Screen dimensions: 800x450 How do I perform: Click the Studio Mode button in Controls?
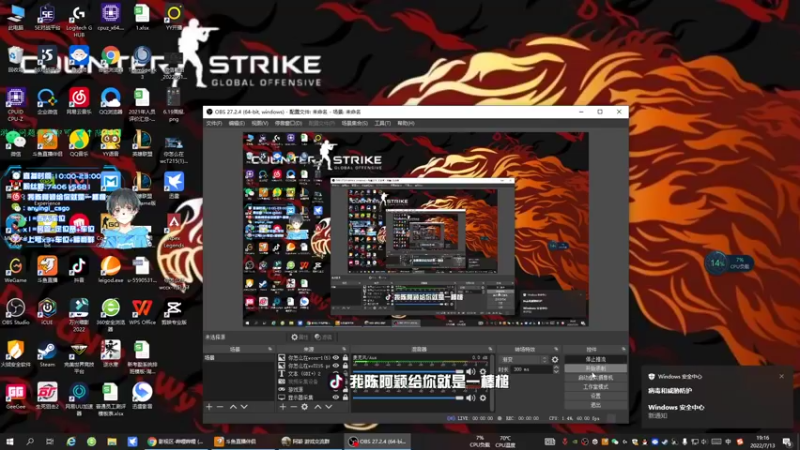point(595,387)
